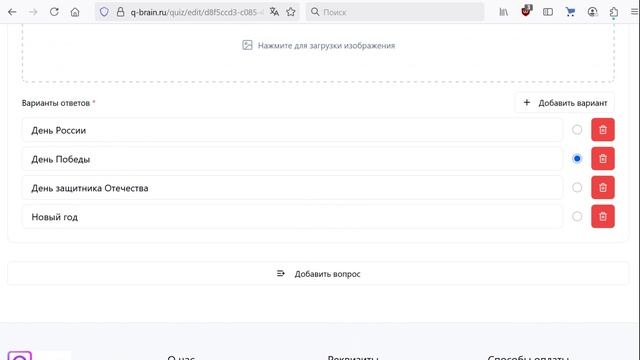Delete the answer День Победы
Viewport: 640px width, 360px height.
coord(603,159)
